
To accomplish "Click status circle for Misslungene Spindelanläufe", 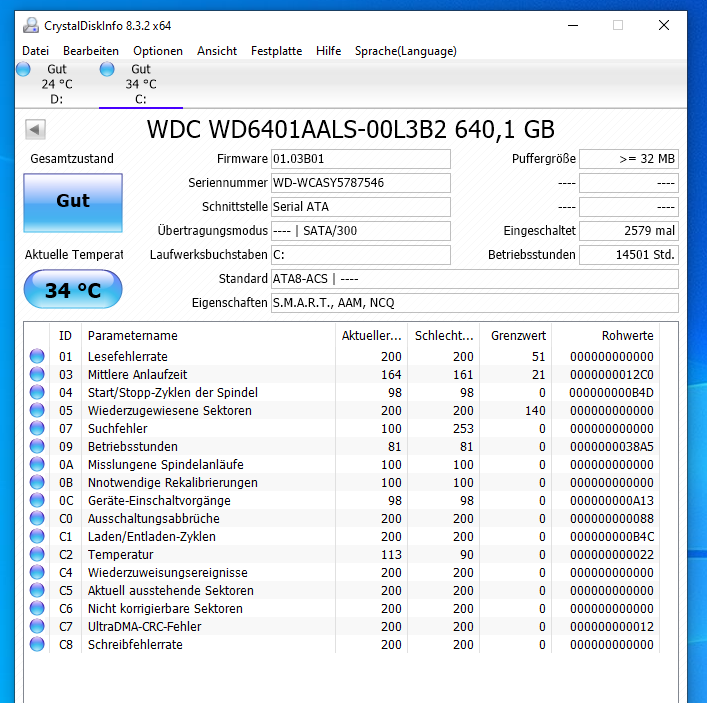I will click(x=37, y=464).
